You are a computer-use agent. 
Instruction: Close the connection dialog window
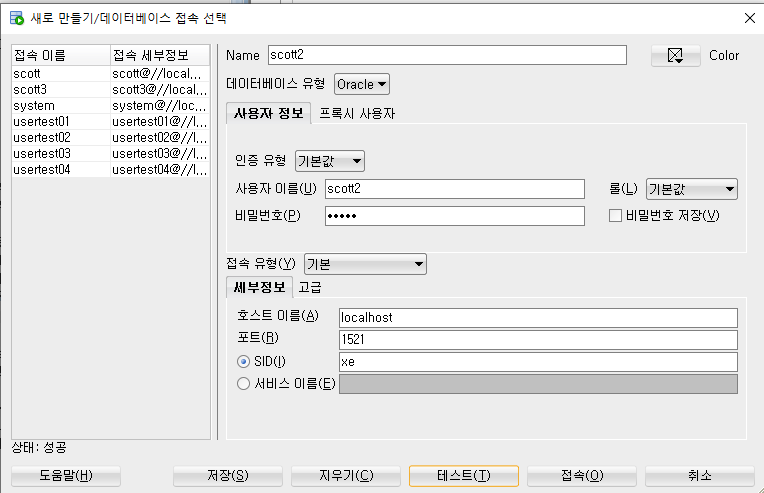click(750, 18)
